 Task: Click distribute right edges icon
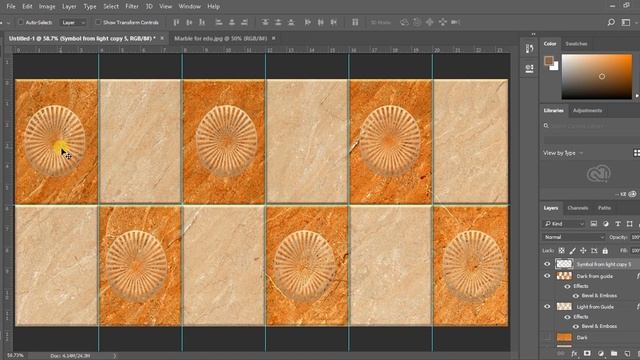(x=333, y=22)
